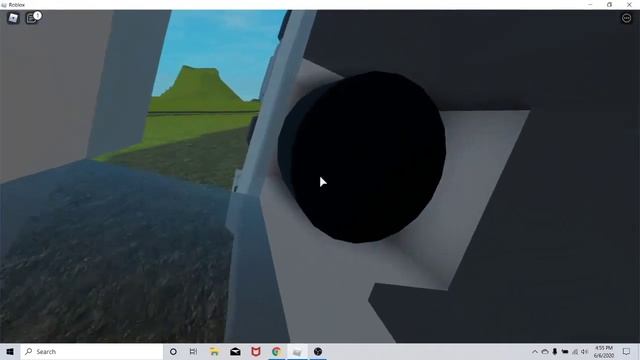This screenshot has width=640, height=360.
Task: Restore down the Roblox window
Action: click(x=609, y=4)
